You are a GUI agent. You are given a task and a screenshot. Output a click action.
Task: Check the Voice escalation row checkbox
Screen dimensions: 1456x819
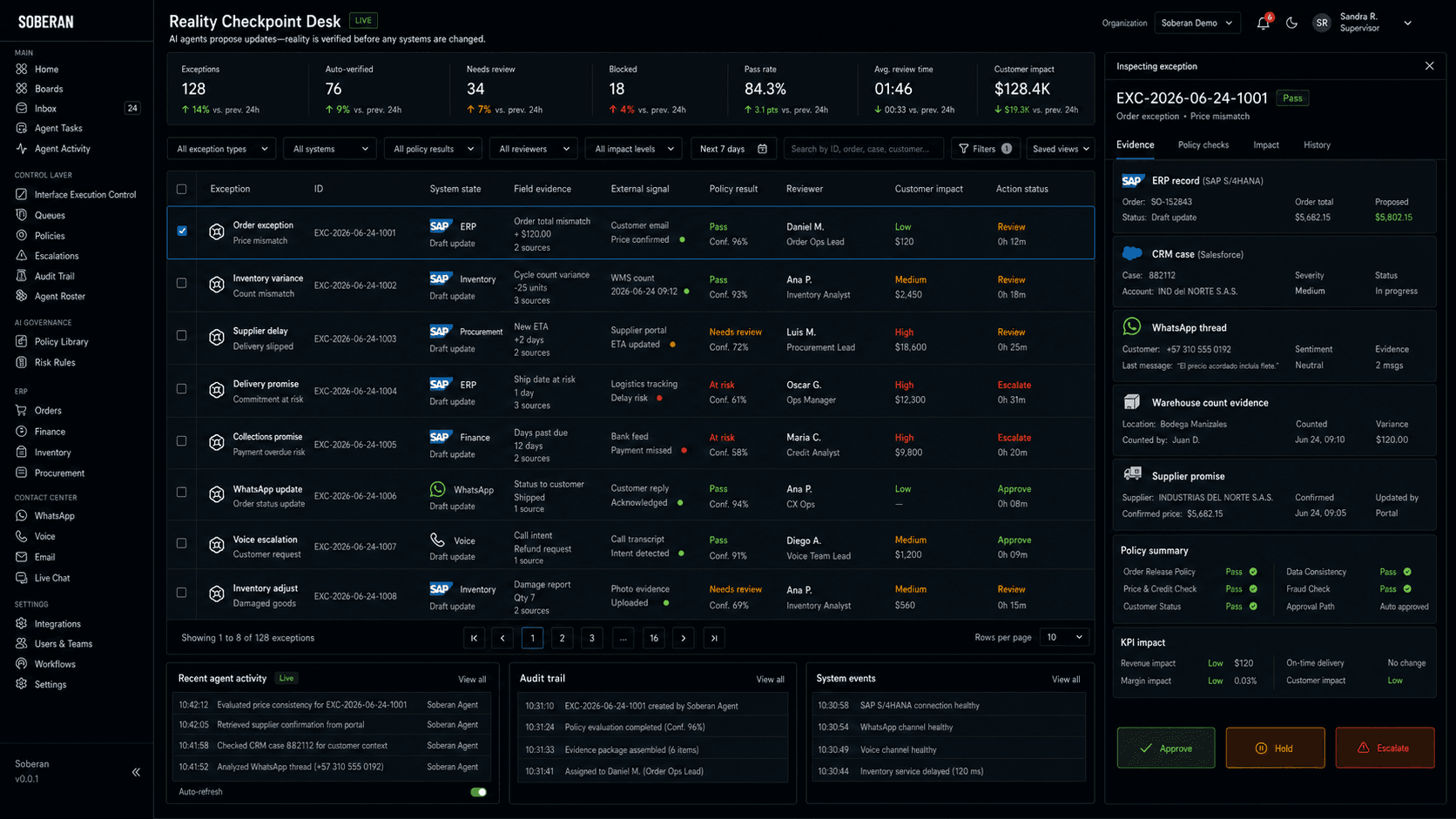pos(182,543)
